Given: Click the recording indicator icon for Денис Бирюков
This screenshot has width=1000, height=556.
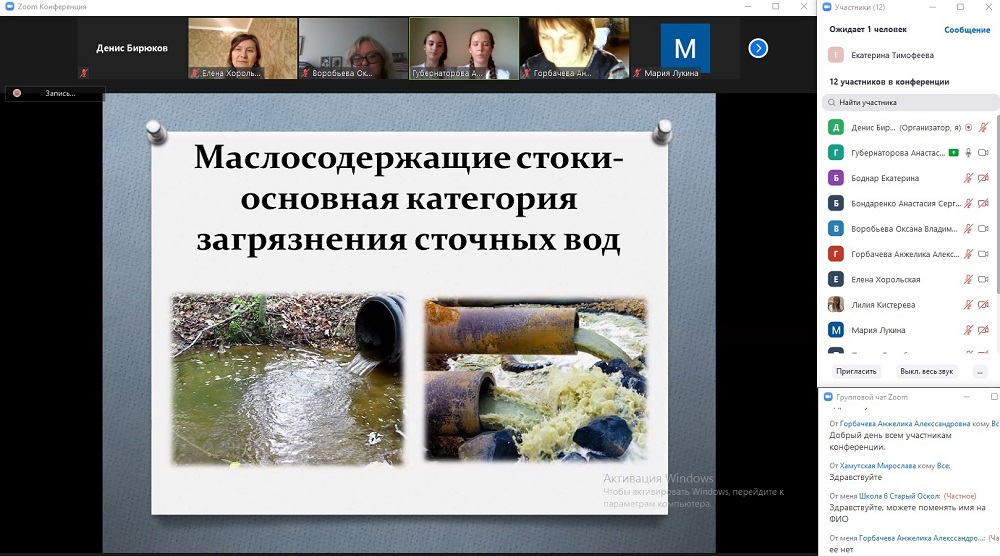Looking at the screenshot, I should pos(968,127).
